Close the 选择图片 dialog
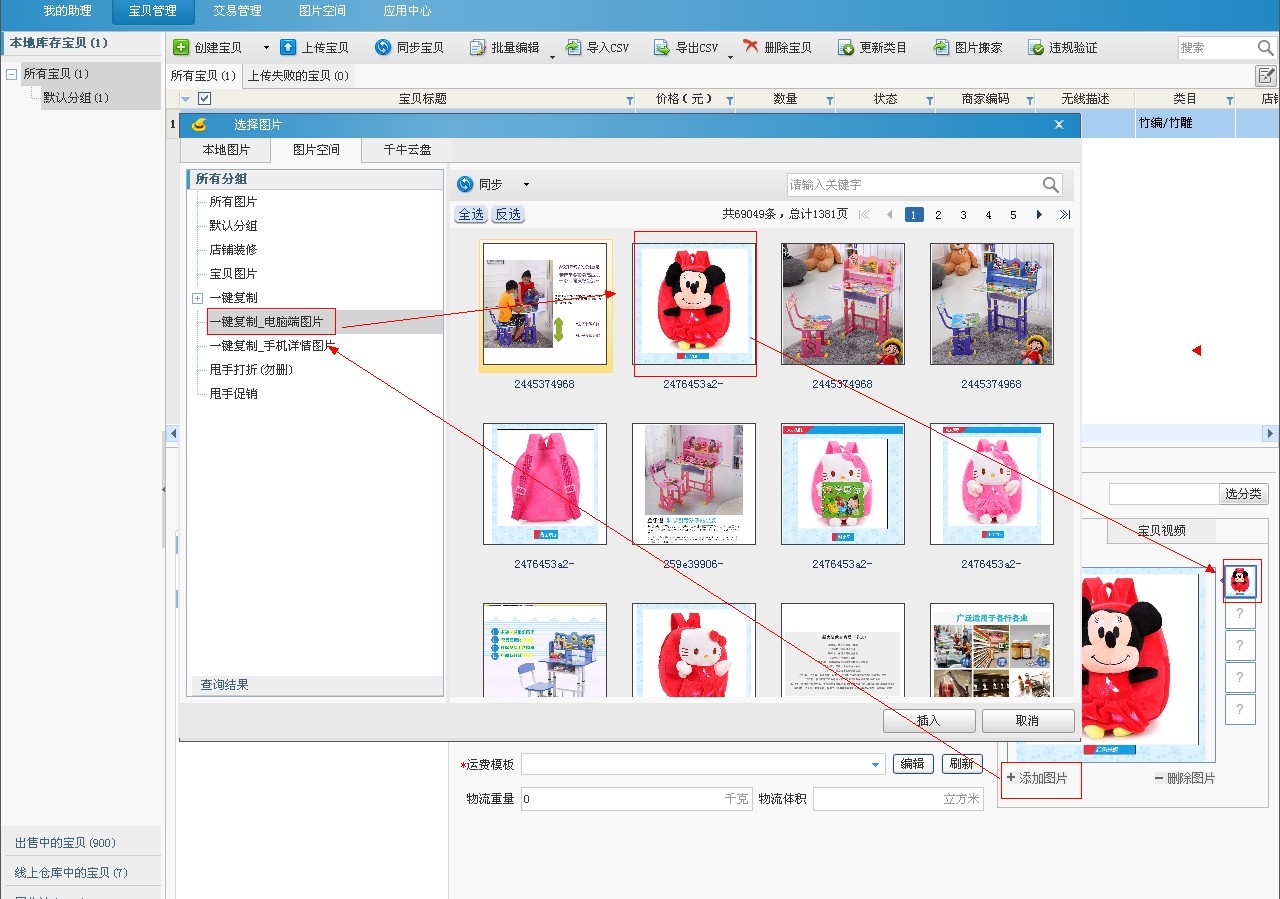The height and width of the screenshot is (899, 1280). coord(1059,124)
